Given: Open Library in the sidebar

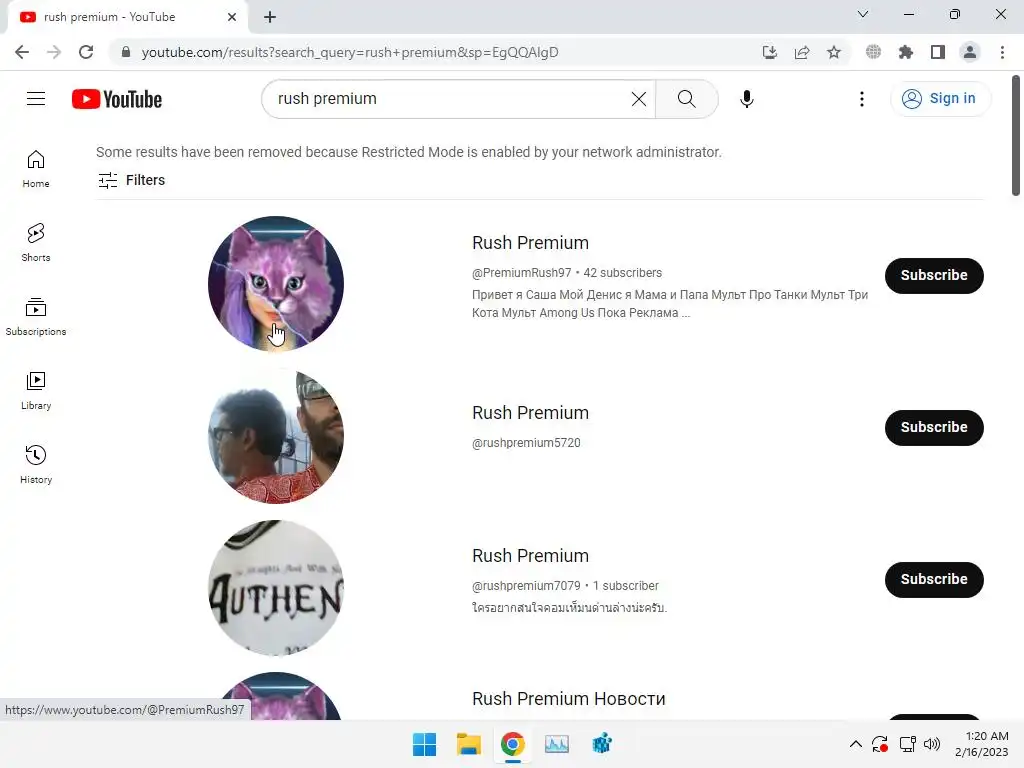Looking at the screenshot, I should coord(36,391).
